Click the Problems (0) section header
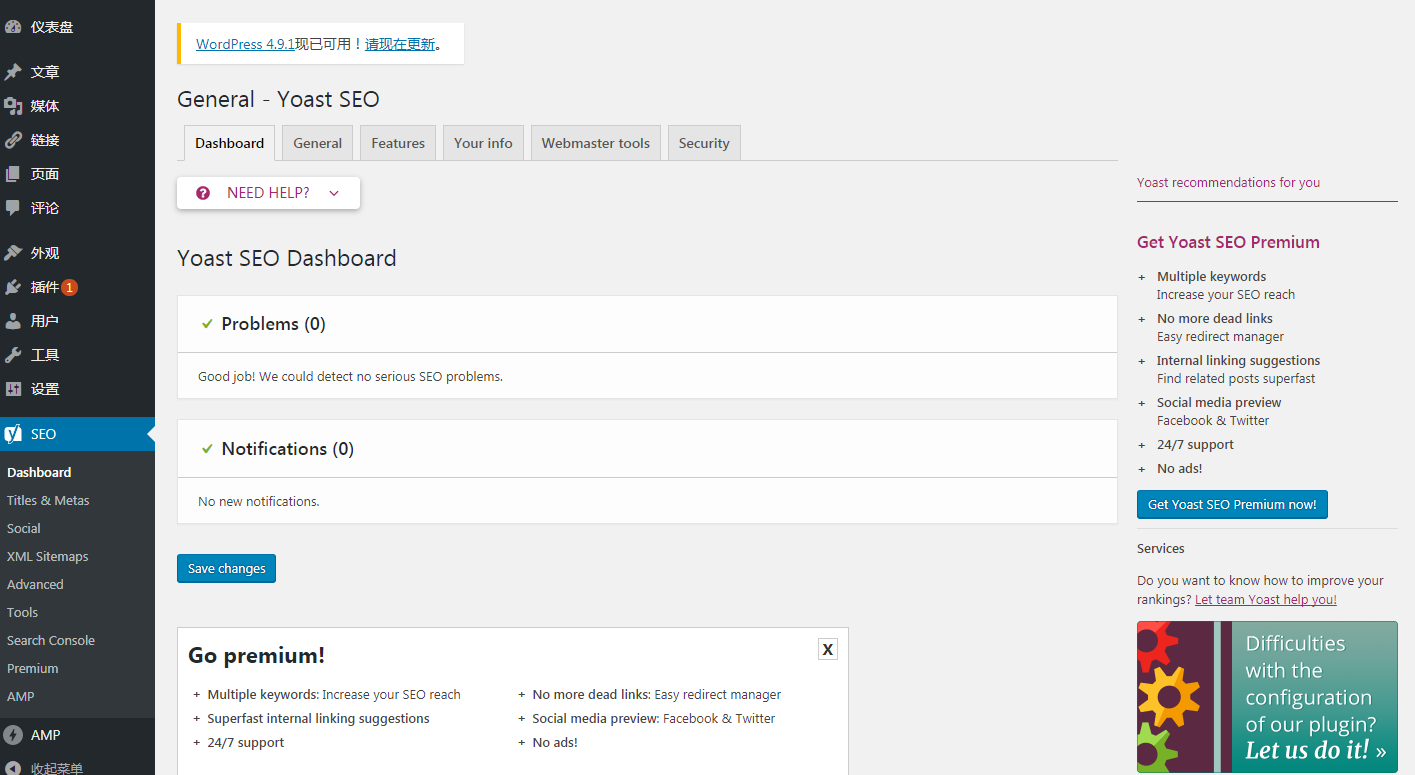 [647, 324]
